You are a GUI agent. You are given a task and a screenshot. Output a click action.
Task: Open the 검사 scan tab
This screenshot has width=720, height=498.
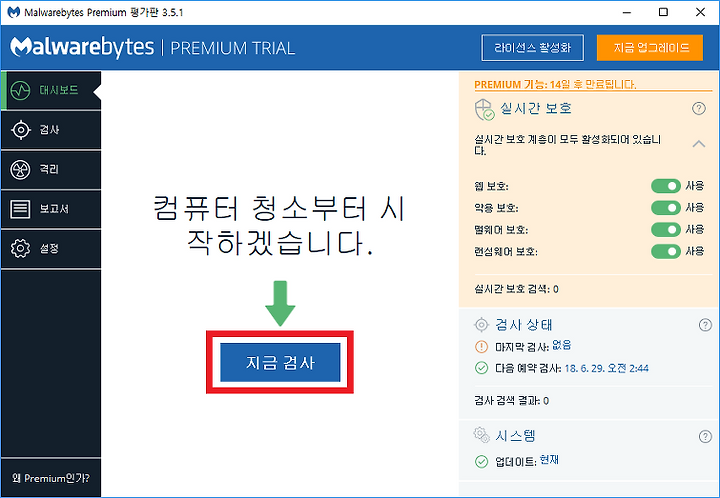point(51,130)
